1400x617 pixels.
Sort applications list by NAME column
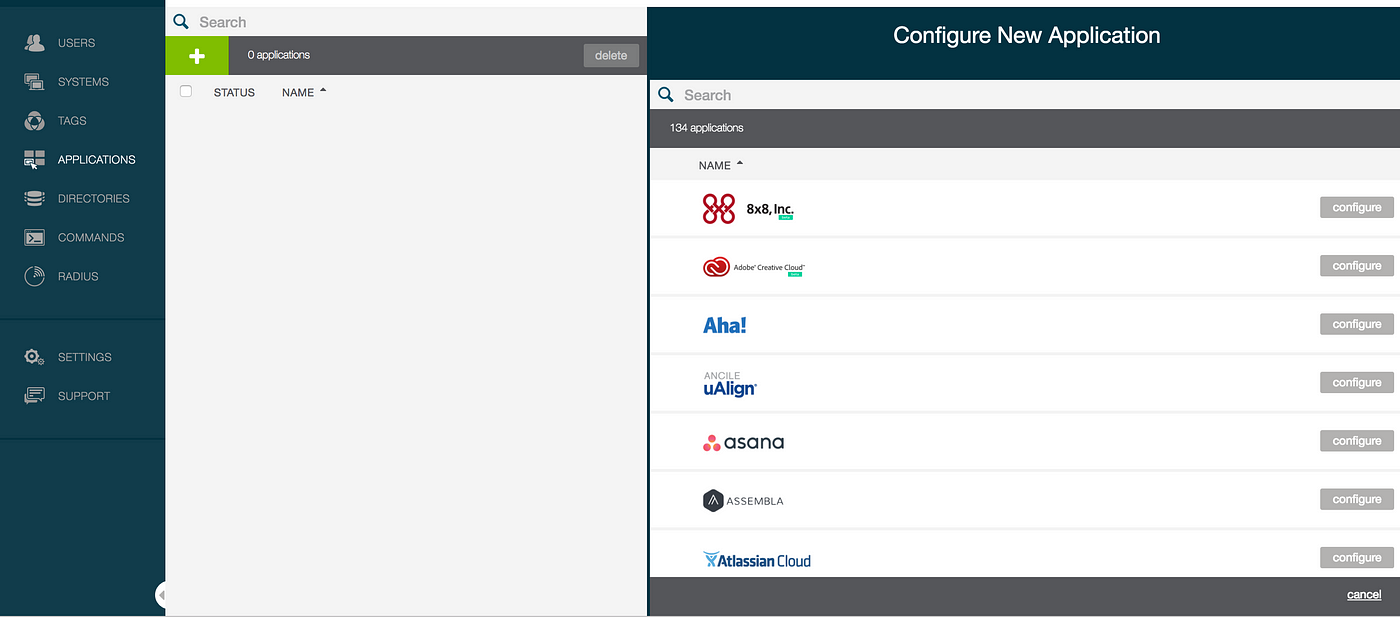coord(304,92)
